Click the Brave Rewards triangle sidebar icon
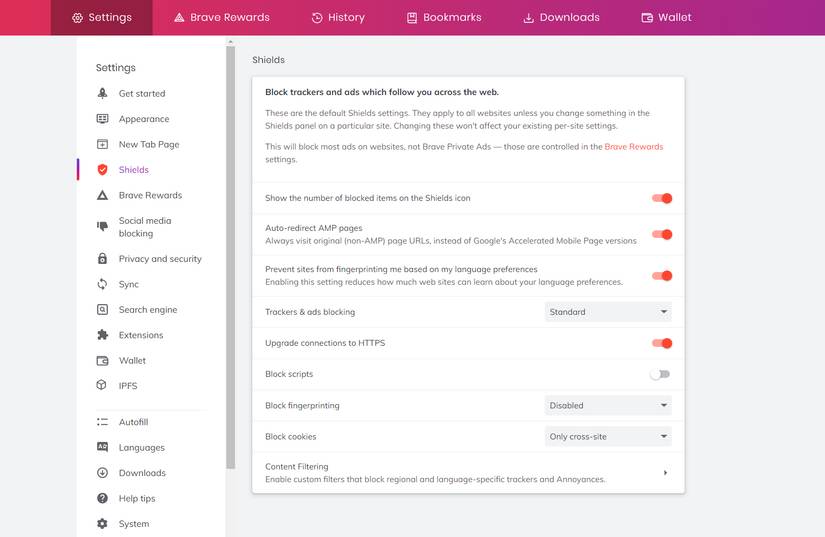Image resolution: width=825 pixels, height=537 pixels. [102, 195]
